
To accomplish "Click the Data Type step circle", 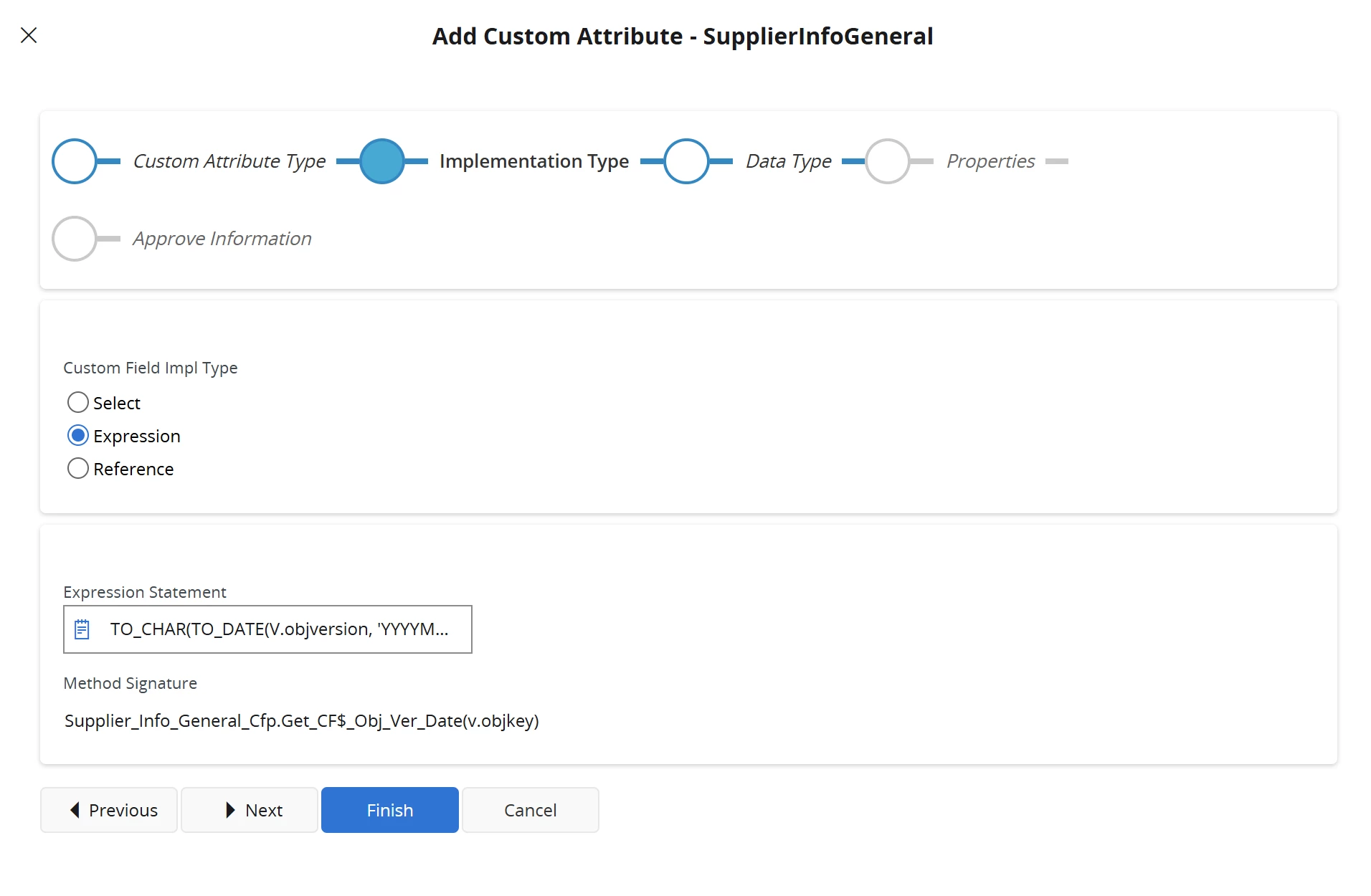I will [686, 161].
